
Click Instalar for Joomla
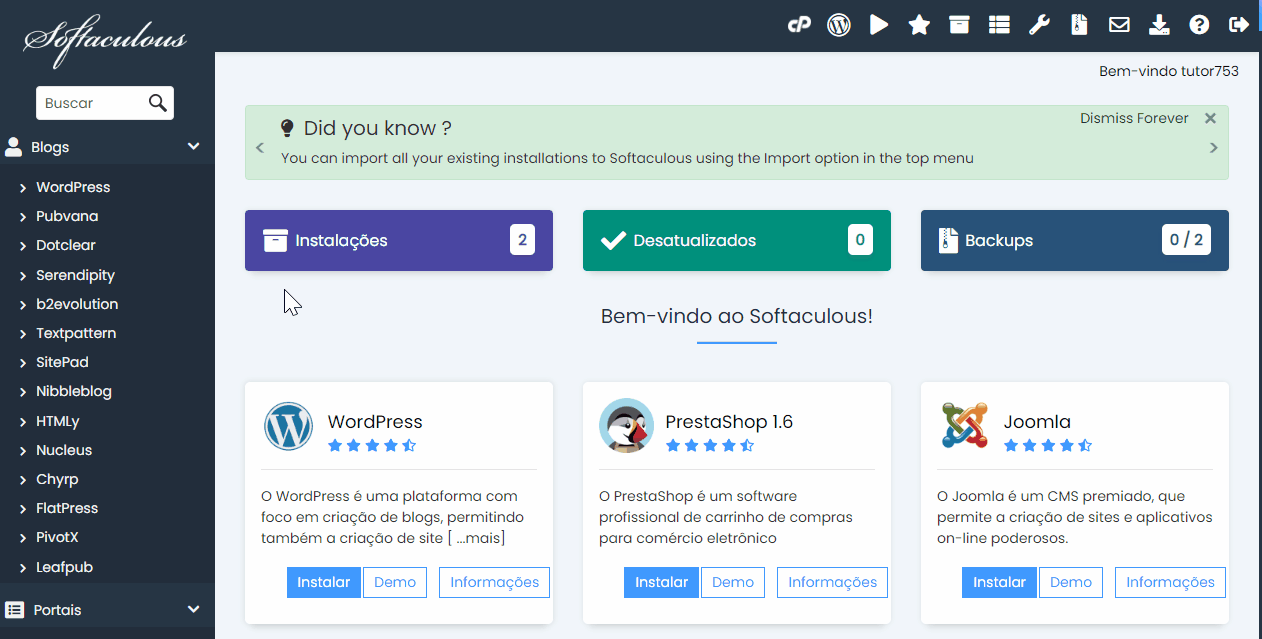[x=1000, y=582]
